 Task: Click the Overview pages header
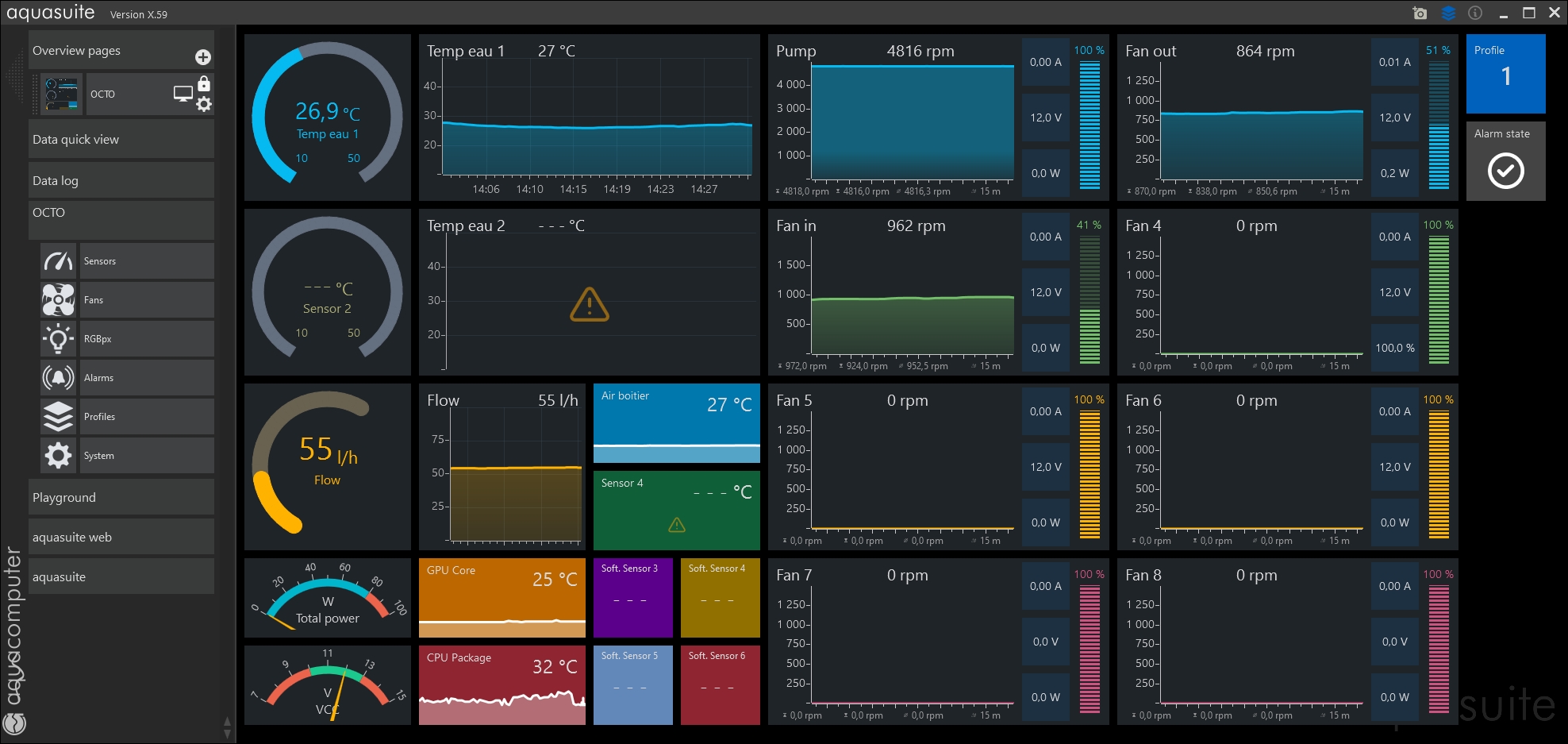[x=121, y=51]
